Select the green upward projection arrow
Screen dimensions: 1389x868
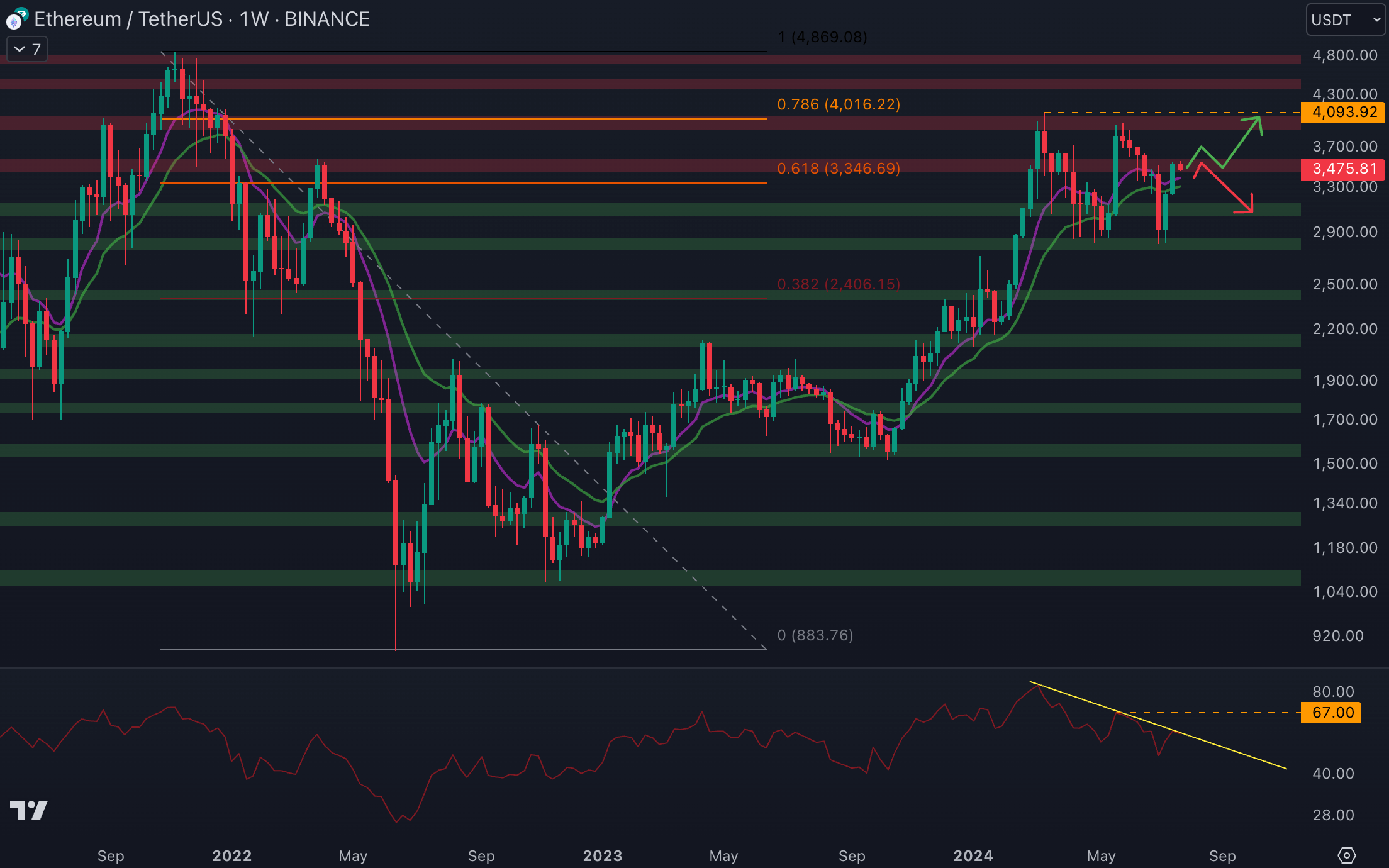[x=1241, y=142]
